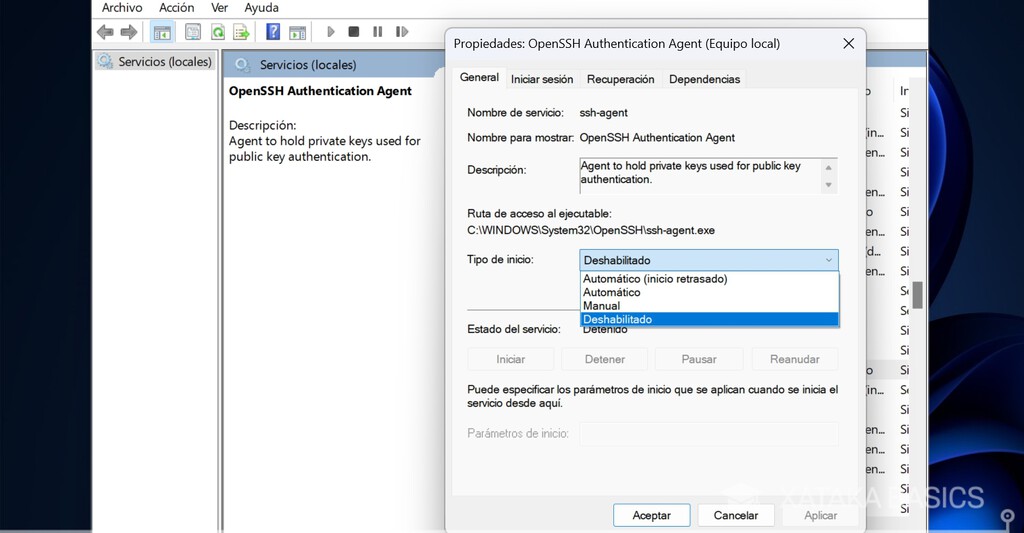Switch to the Recuperación tab
The image size is (1024, 533).
(620, 79)
